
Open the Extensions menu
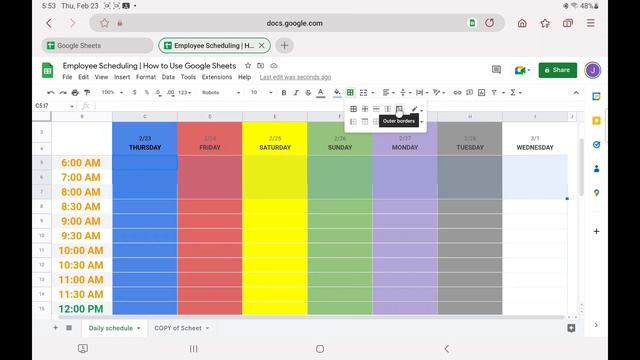click(217, 77)
